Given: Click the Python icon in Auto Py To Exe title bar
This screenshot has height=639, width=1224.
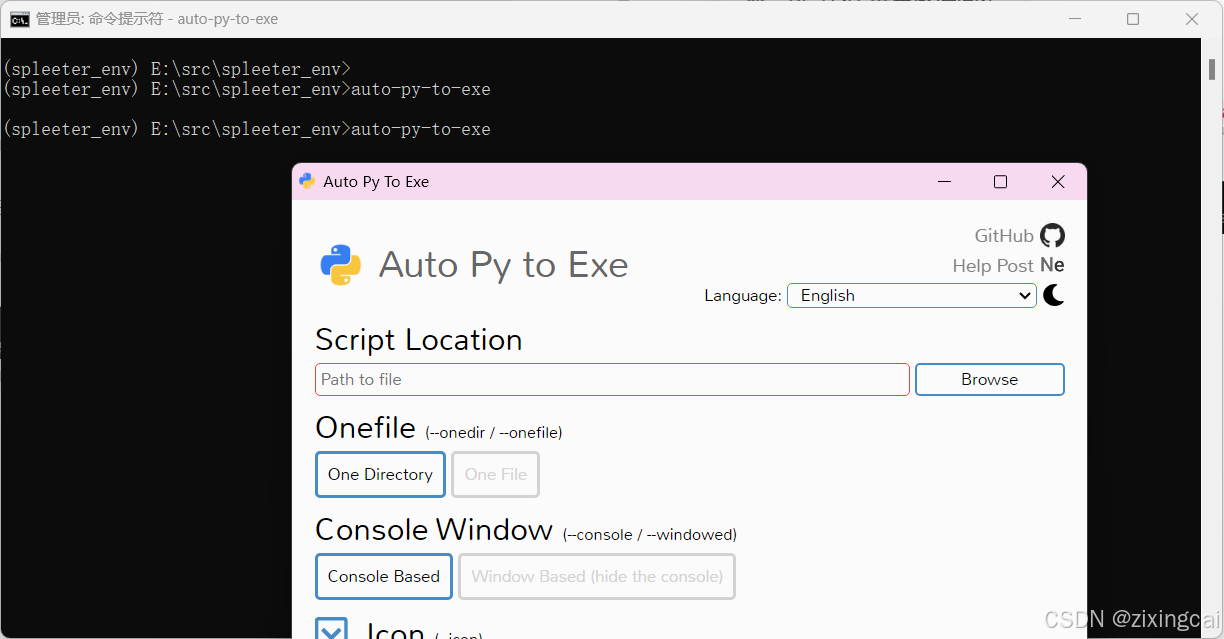Looking at the screenshot, I should (x=306, y=181).
